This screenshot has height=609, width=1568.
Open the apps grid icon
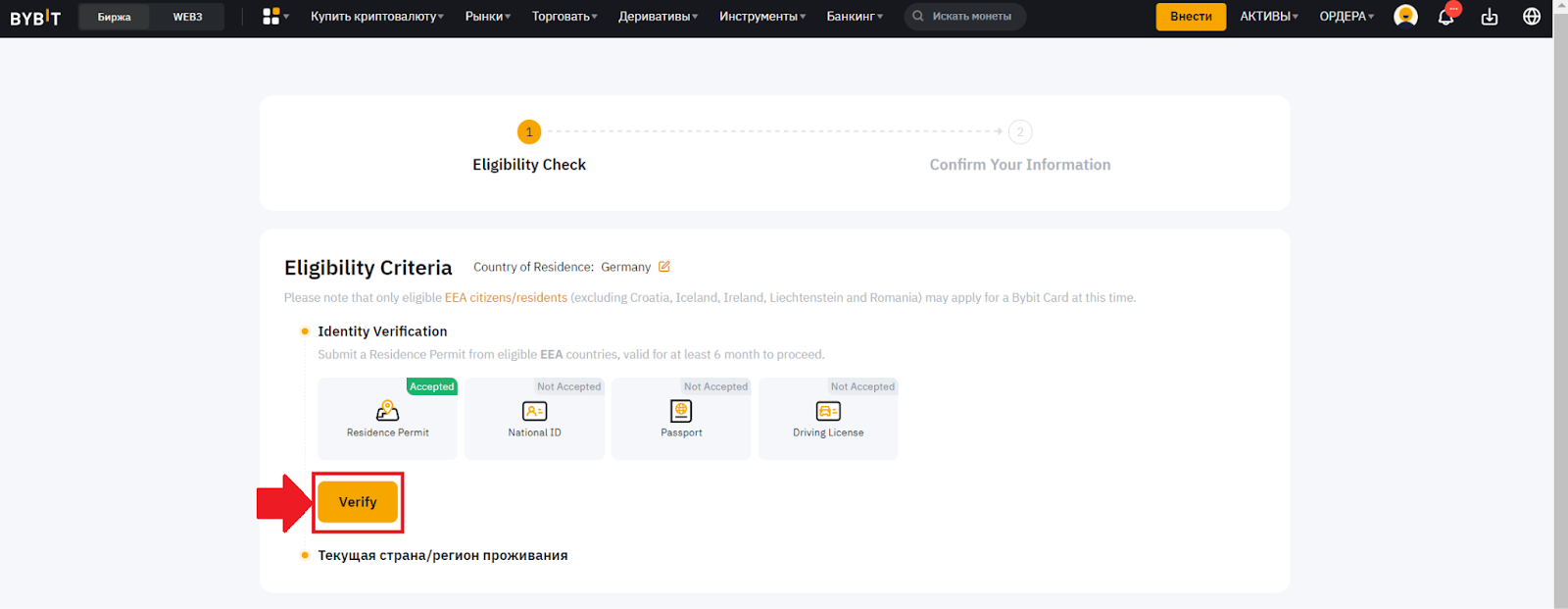coord(271,17)
